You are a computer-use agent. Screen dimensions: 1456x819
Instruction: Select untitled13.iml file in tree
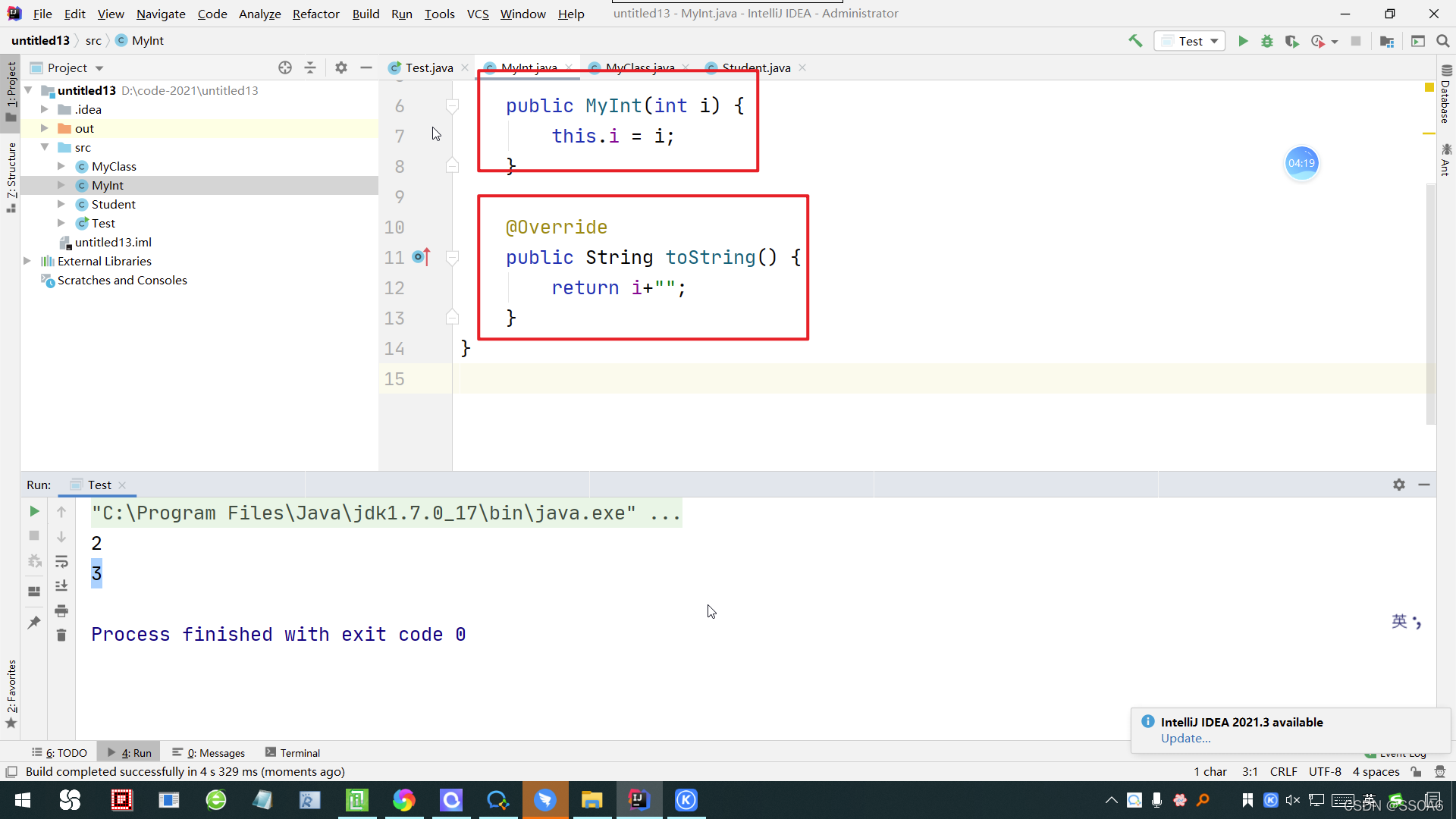[113, 242]
